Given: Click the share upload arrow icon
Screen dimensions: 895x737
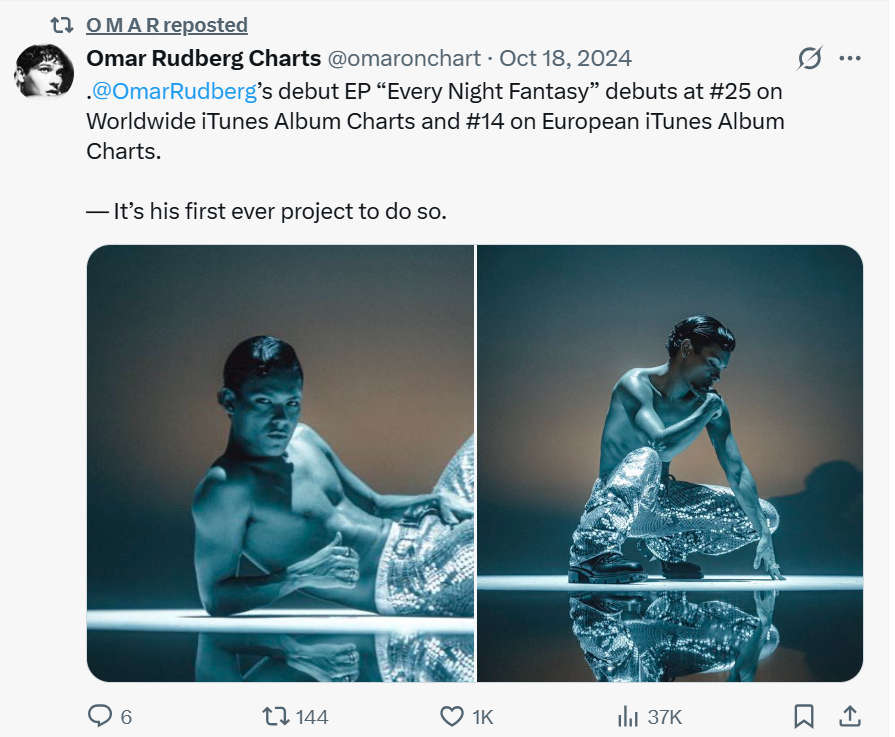Looking at the screenshot, I should pos(849,716).
